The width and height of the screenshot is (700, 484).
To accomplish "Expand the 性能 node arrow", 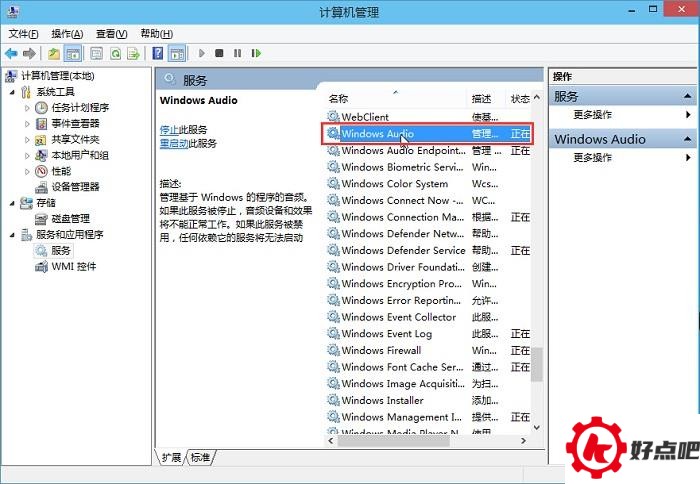I will coord(27,171).
